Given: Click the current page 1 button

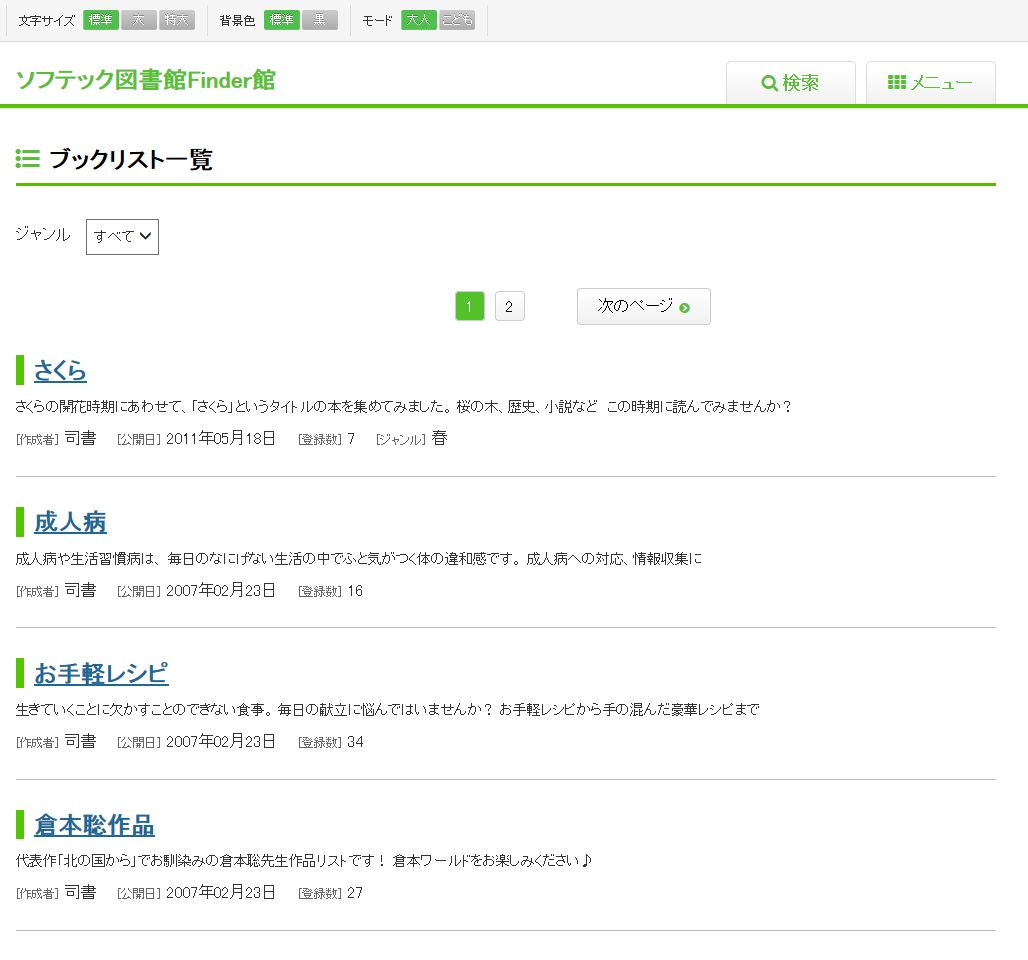Looking at the screenshot, I should tap(470, 307).
